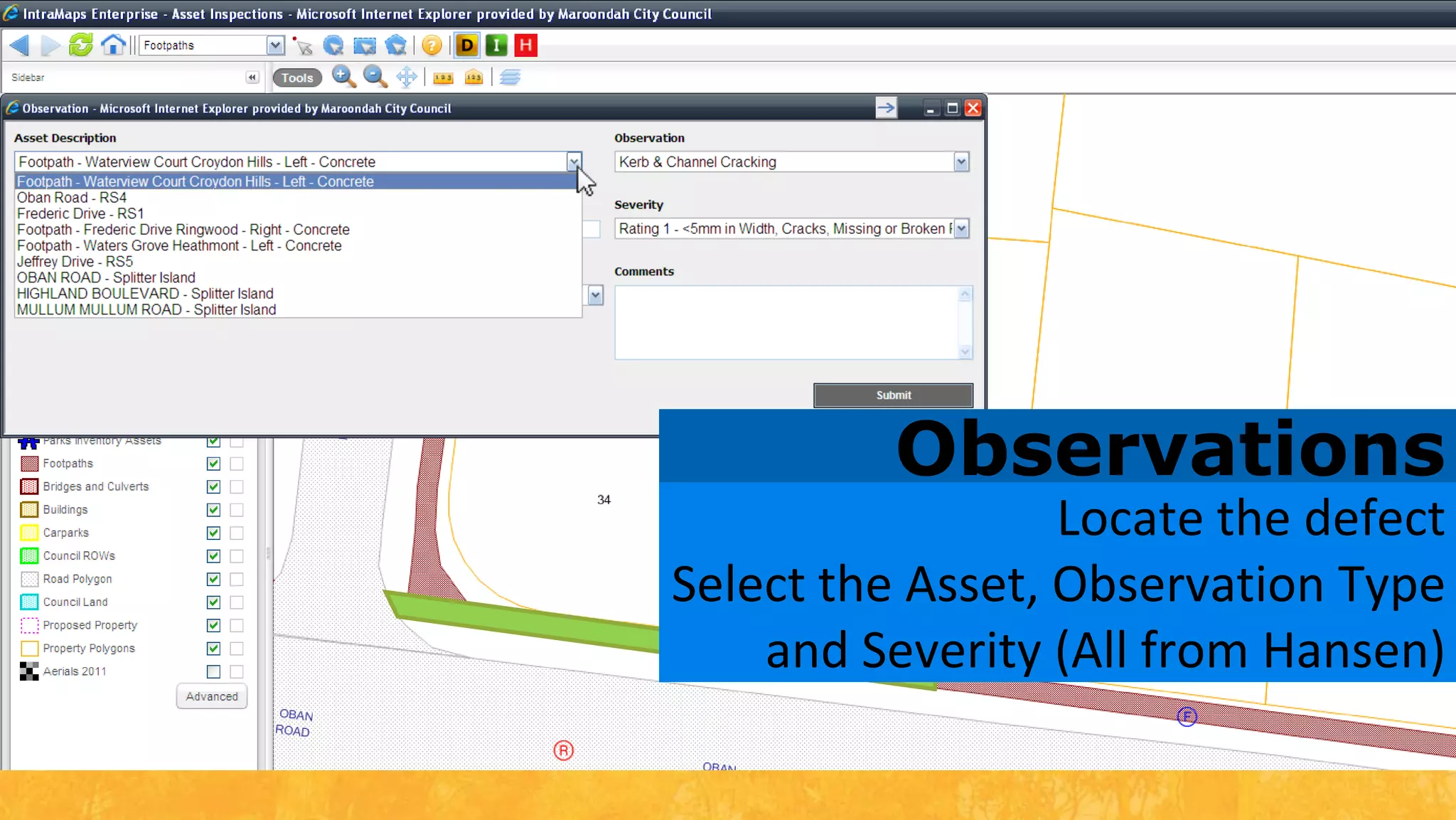Select OBAN ROAD - Splitter Island option
This screenshot has width=1456, height=820.
pos(298,277)
